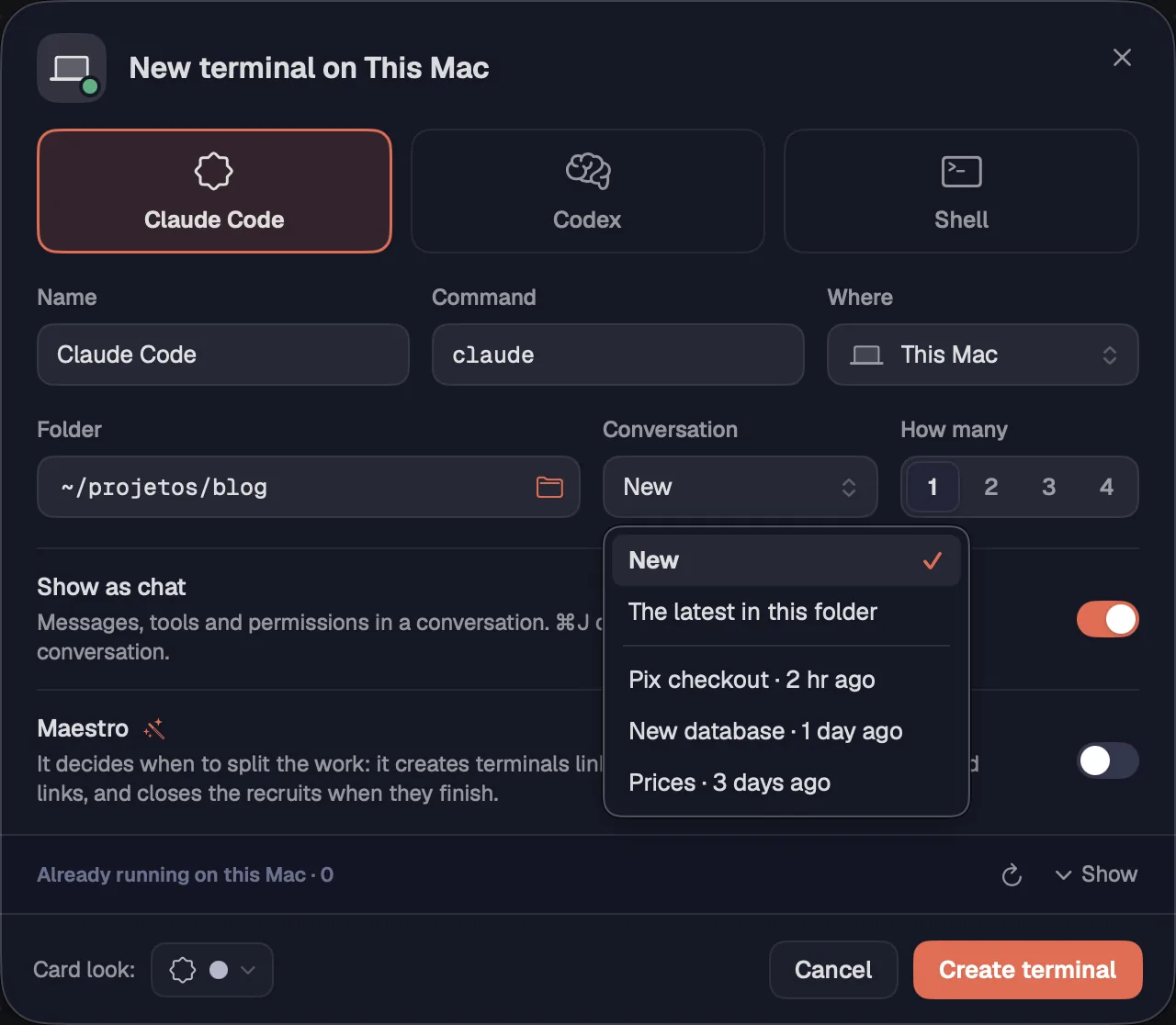The width and height of the screenshot is (1176, 1025).
Task: Collapse the Conversation dropdown
Action: coord(740,487)
